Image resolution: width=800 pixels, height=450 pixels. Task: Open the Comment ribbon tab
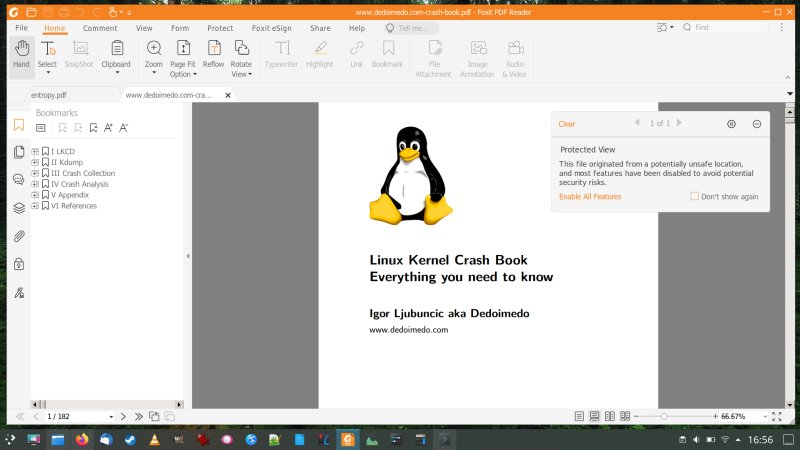[x=100, y=29]
